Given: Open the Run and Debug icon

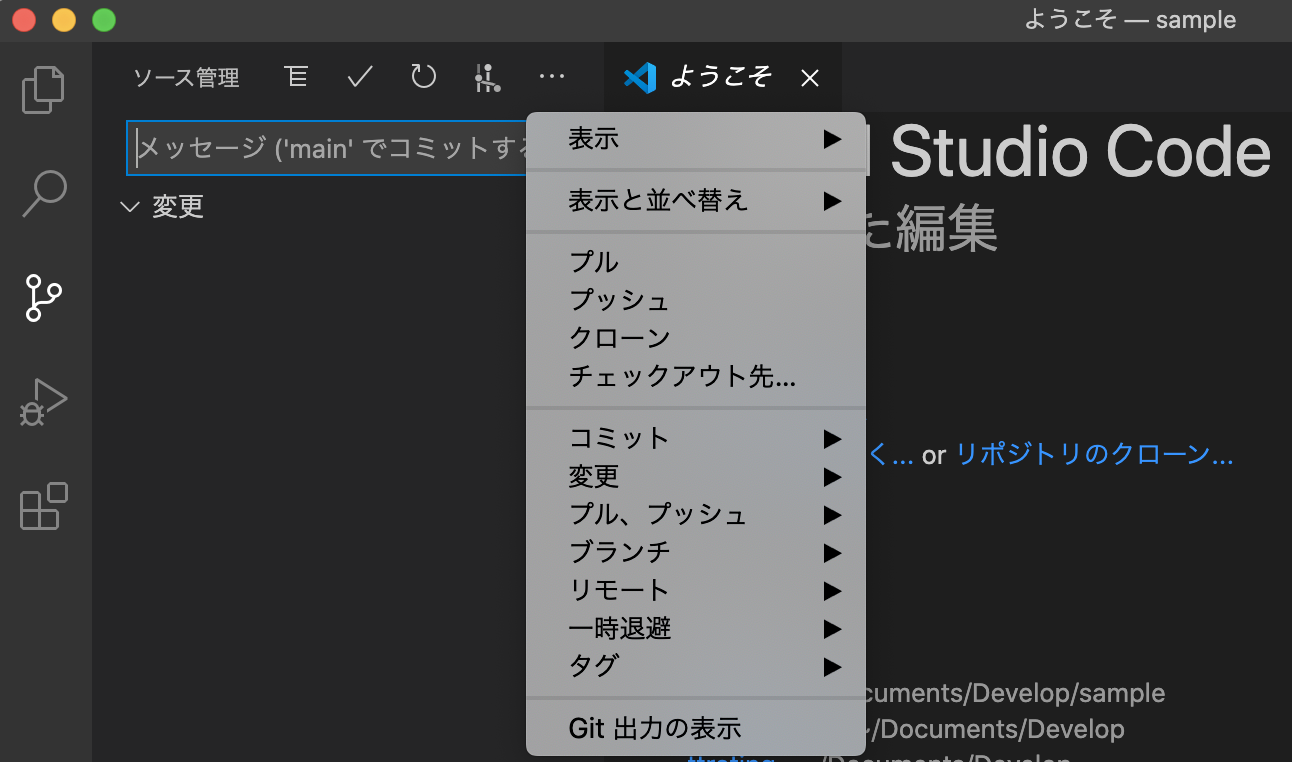Looking at the screenshot, I should click(x=43, y=403).
